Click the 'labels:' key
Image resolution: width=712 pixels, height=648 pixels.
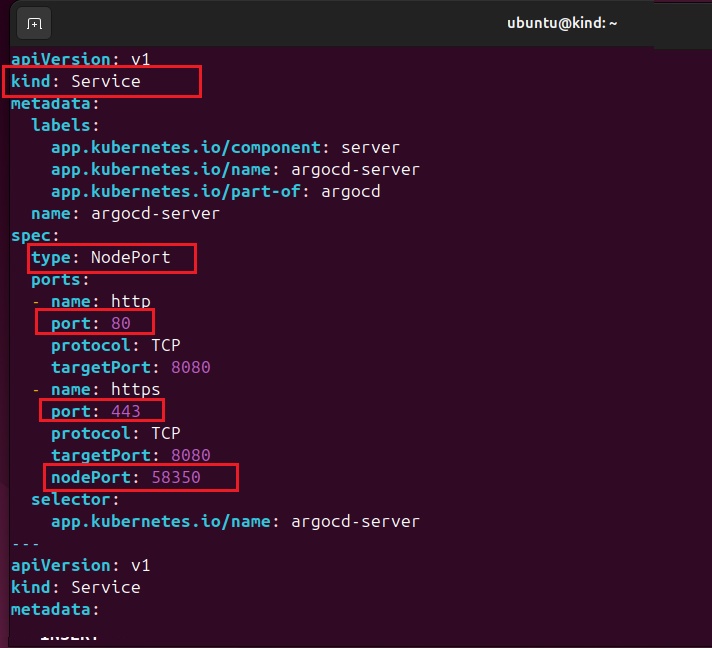(65, 125)
